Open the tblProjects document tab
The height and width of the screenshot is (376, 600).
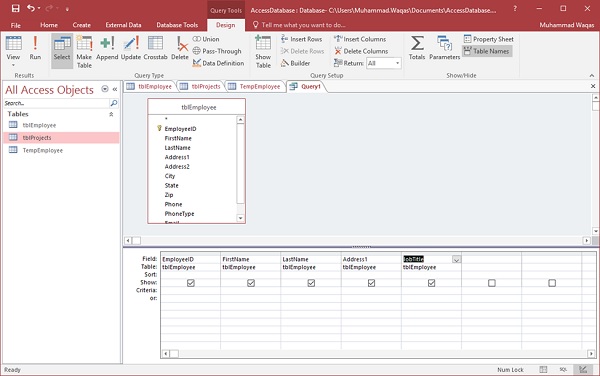pos(201,86)
